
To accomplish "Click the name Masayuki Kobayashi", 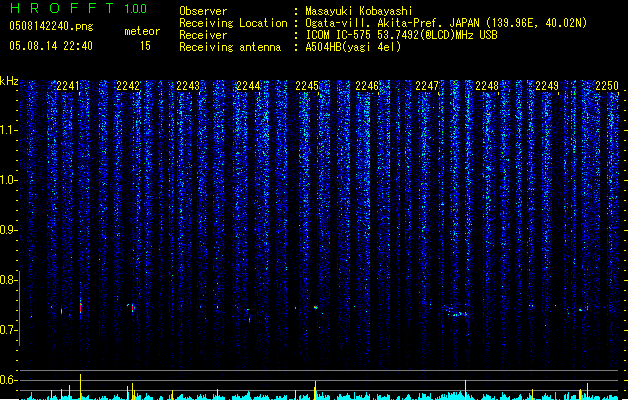I will 359,11.
